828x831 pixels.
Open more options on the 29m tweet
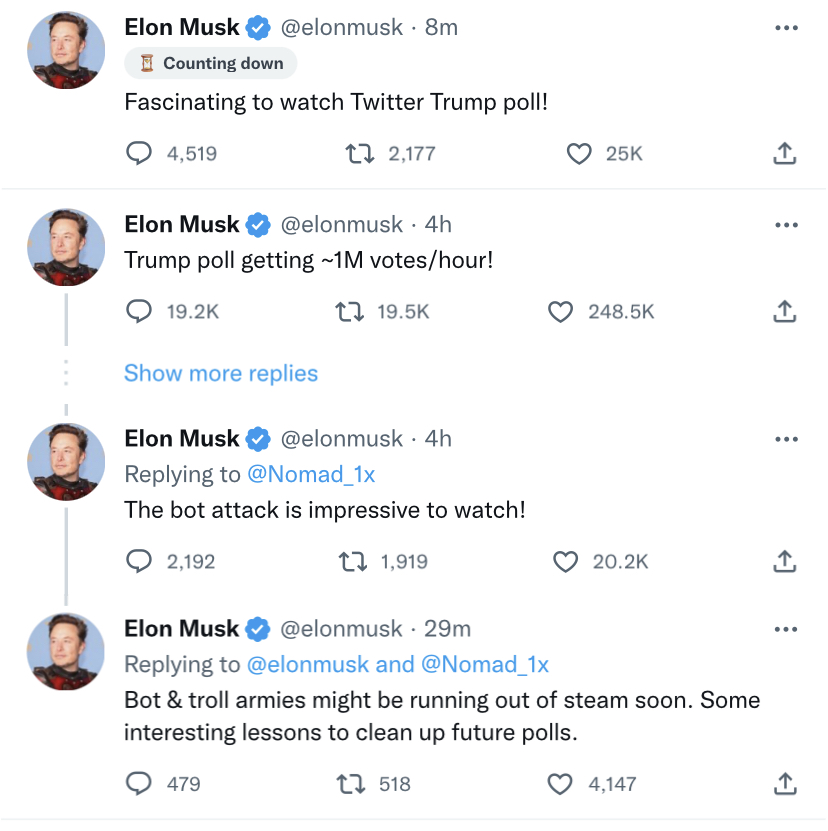pos(787,629)
